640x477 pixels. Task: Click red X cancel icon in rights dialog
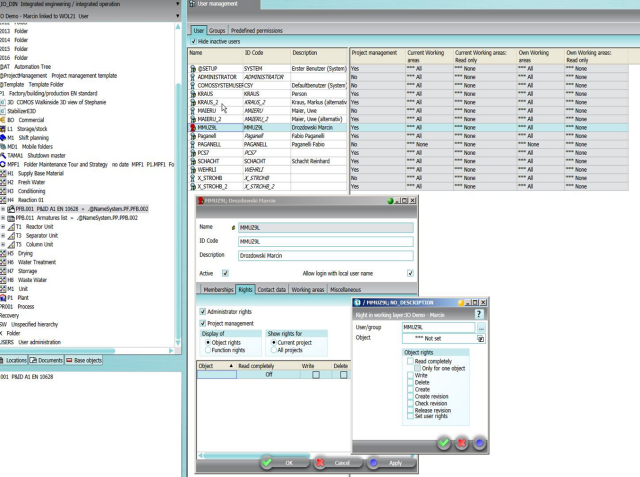point(462,443)
